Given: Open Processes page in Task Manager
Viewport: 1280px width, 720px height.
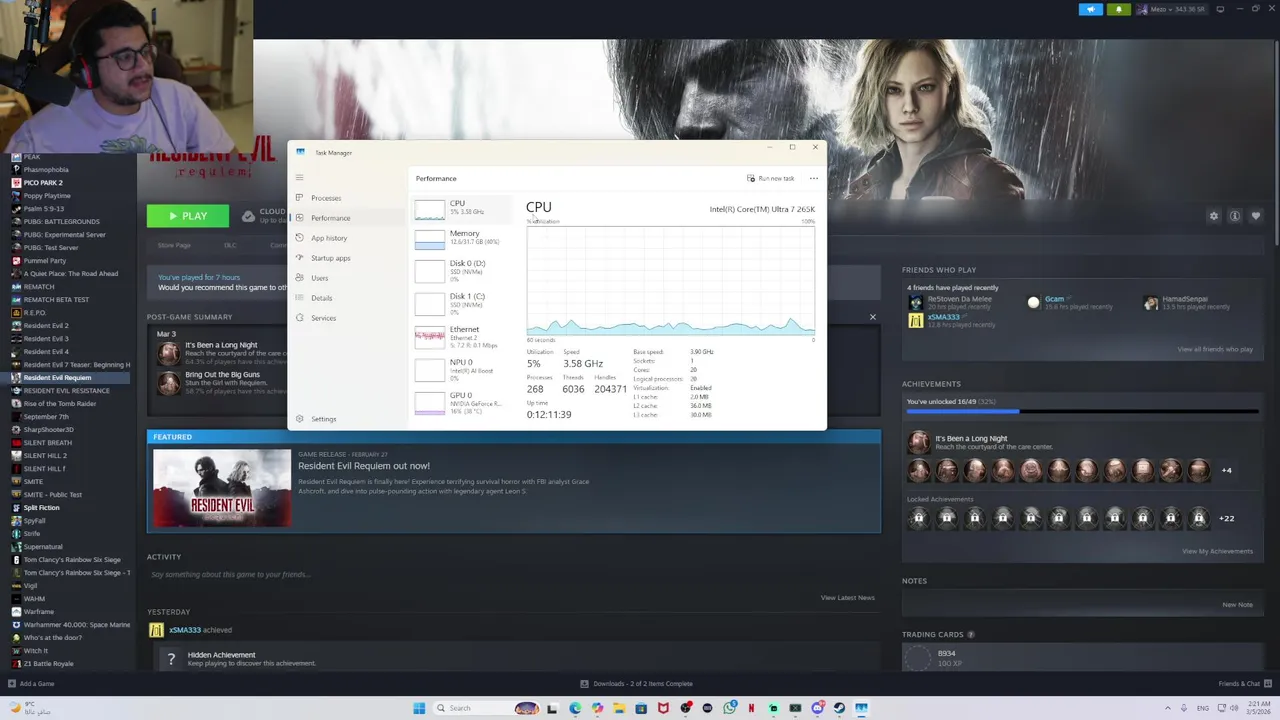Looking at the screenshot, I should (346, 198).
